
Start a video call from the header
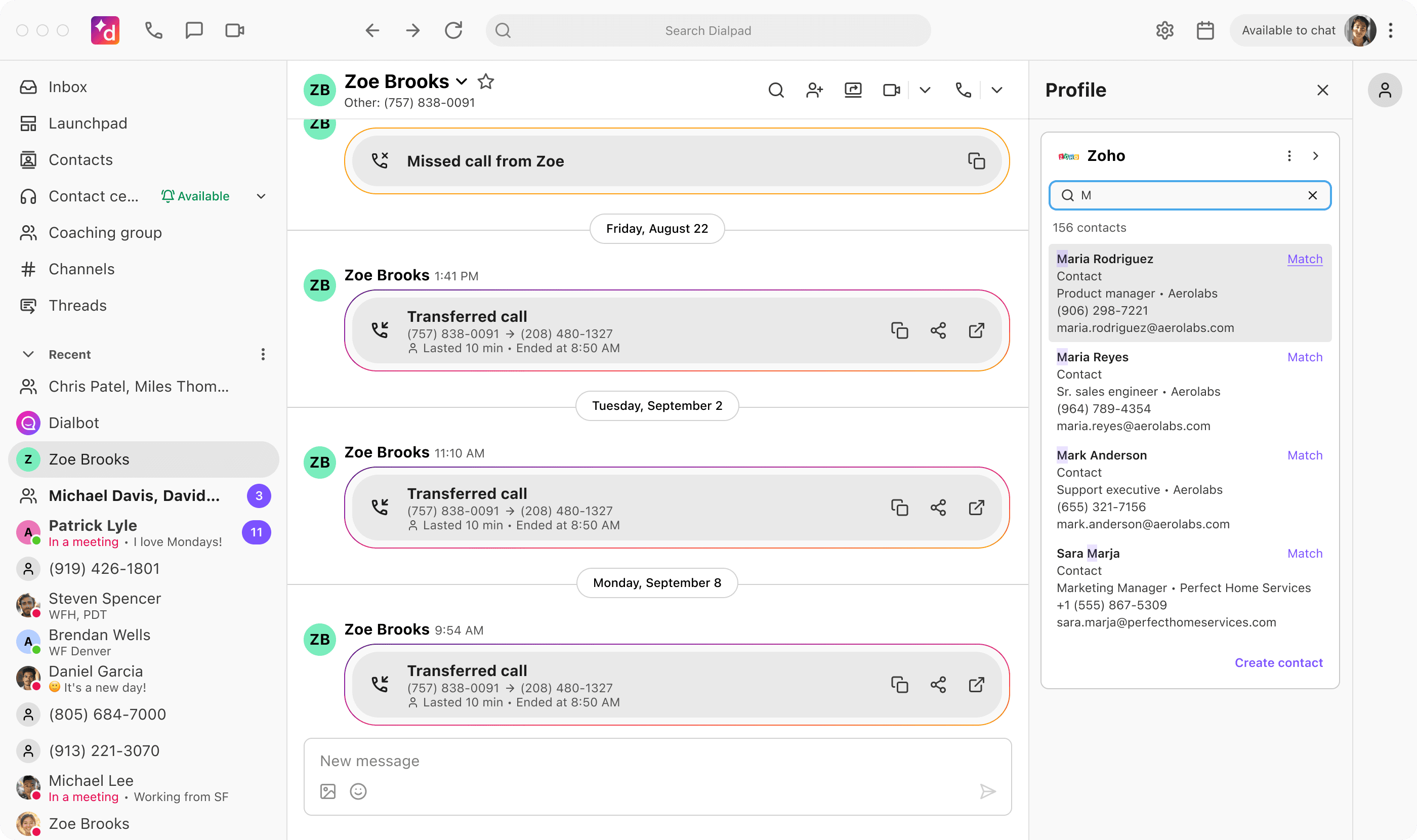(891, 90)
